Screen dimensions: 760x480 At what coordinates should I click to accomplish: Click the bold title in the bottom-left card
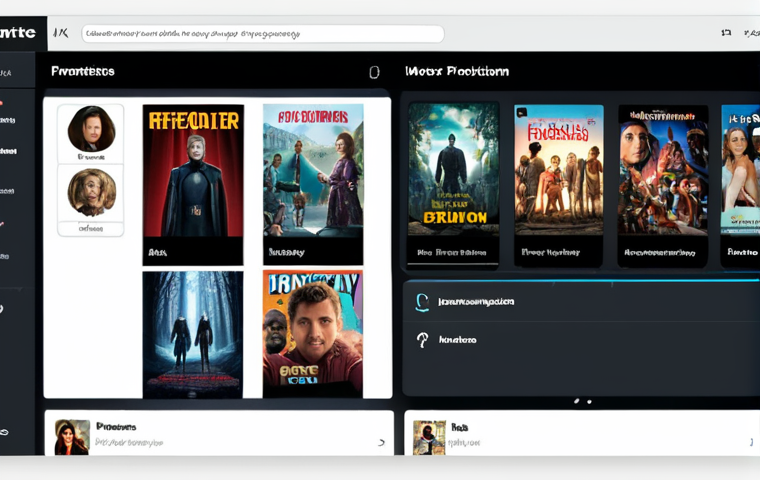tap(116, 427)
